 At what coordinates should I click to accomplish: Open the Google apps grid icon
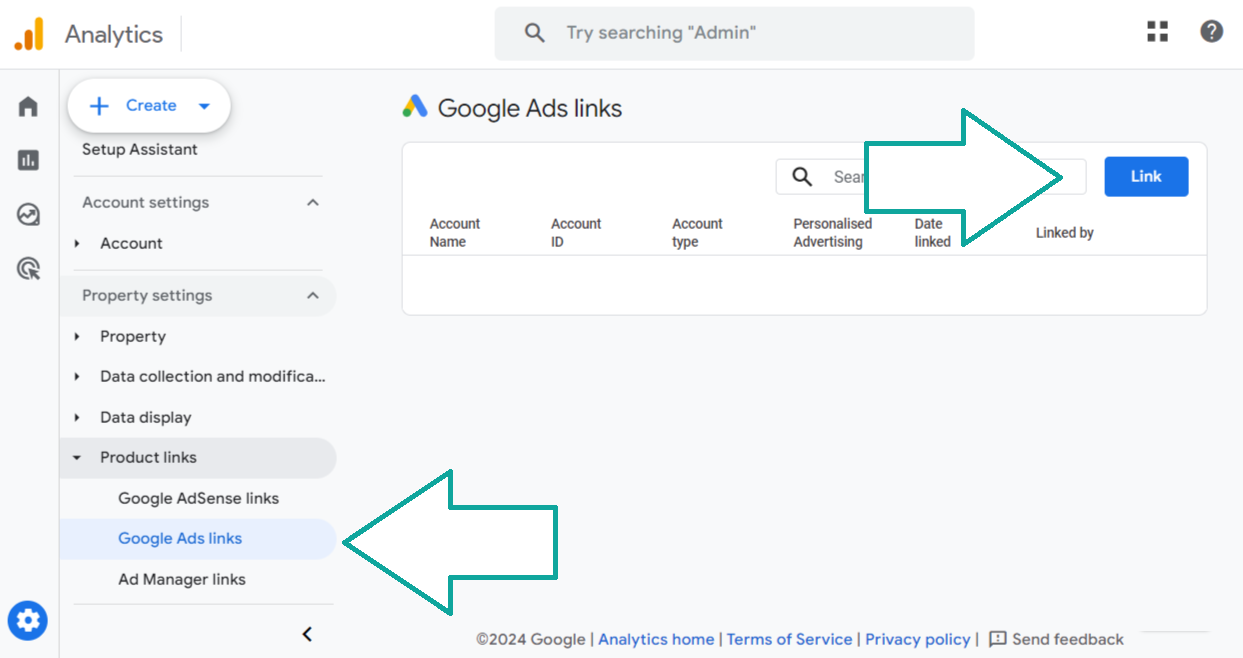[1157, 32]
